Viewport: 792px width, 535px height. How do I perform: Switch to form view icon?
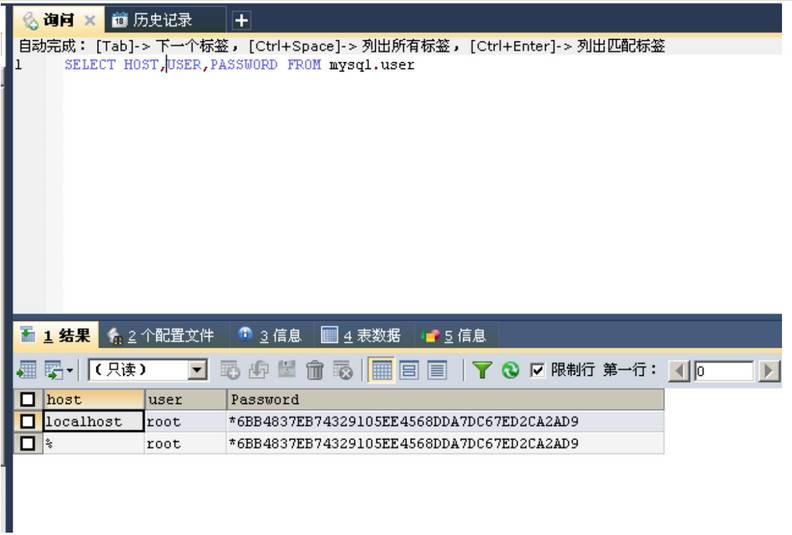409,370
